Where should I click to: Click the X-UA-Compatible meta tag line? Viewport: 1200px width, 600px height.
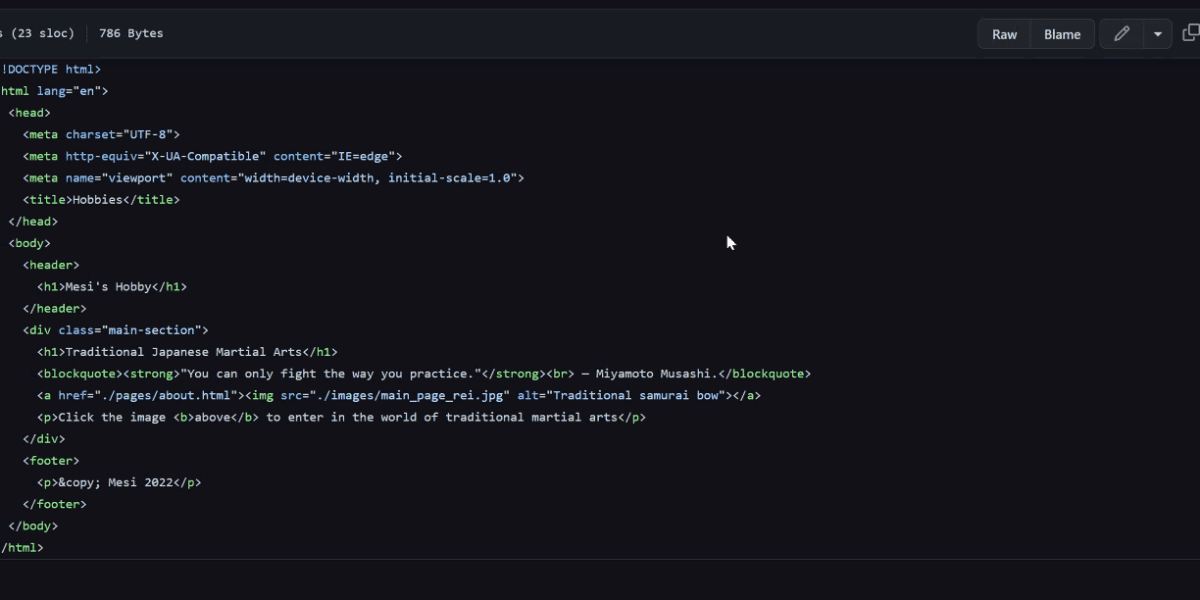(212, 156)
